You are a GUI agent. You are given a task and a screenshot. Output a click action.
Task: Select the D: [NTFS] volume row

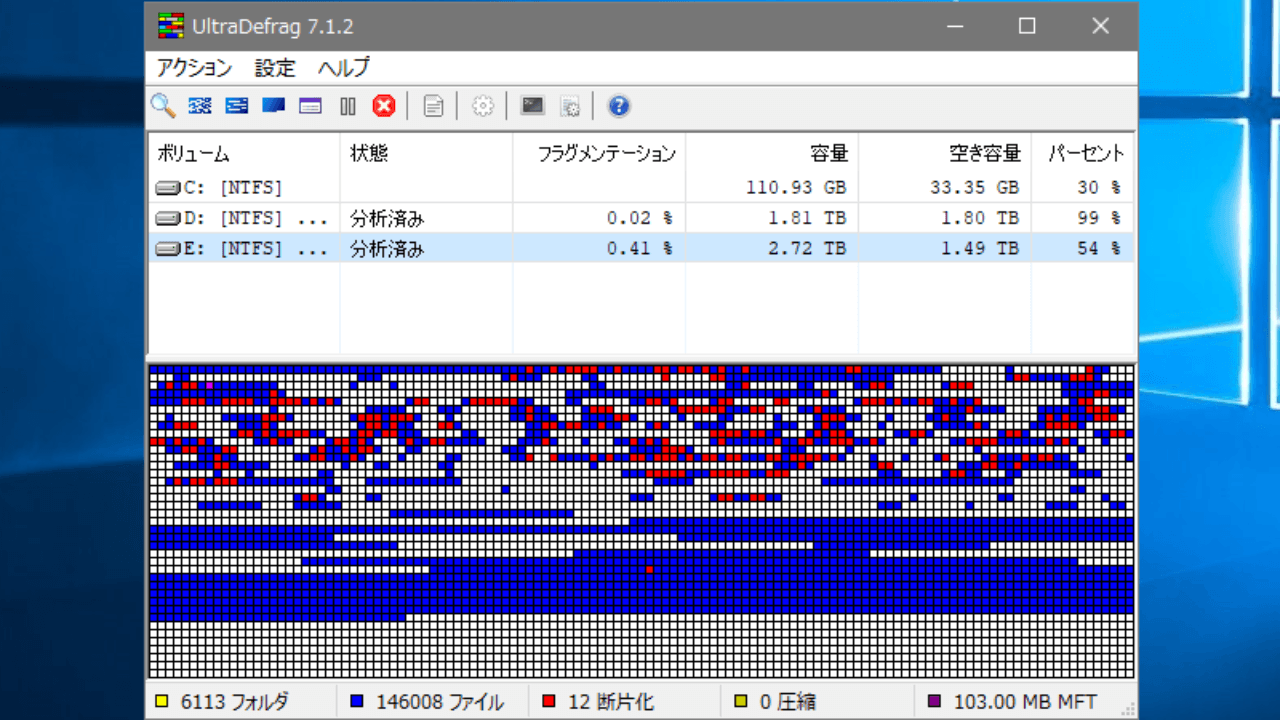click(641, 218)
